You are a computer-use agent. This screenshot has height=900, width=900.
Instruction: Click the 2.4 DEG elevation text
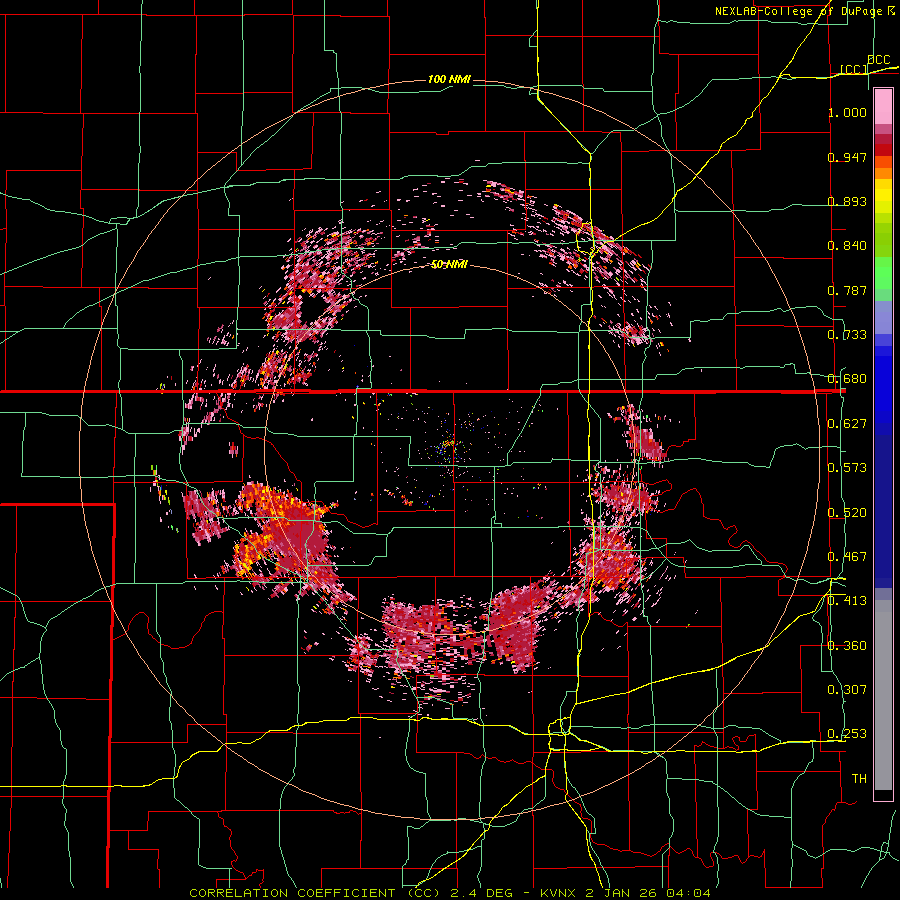[x=483, y=893]
